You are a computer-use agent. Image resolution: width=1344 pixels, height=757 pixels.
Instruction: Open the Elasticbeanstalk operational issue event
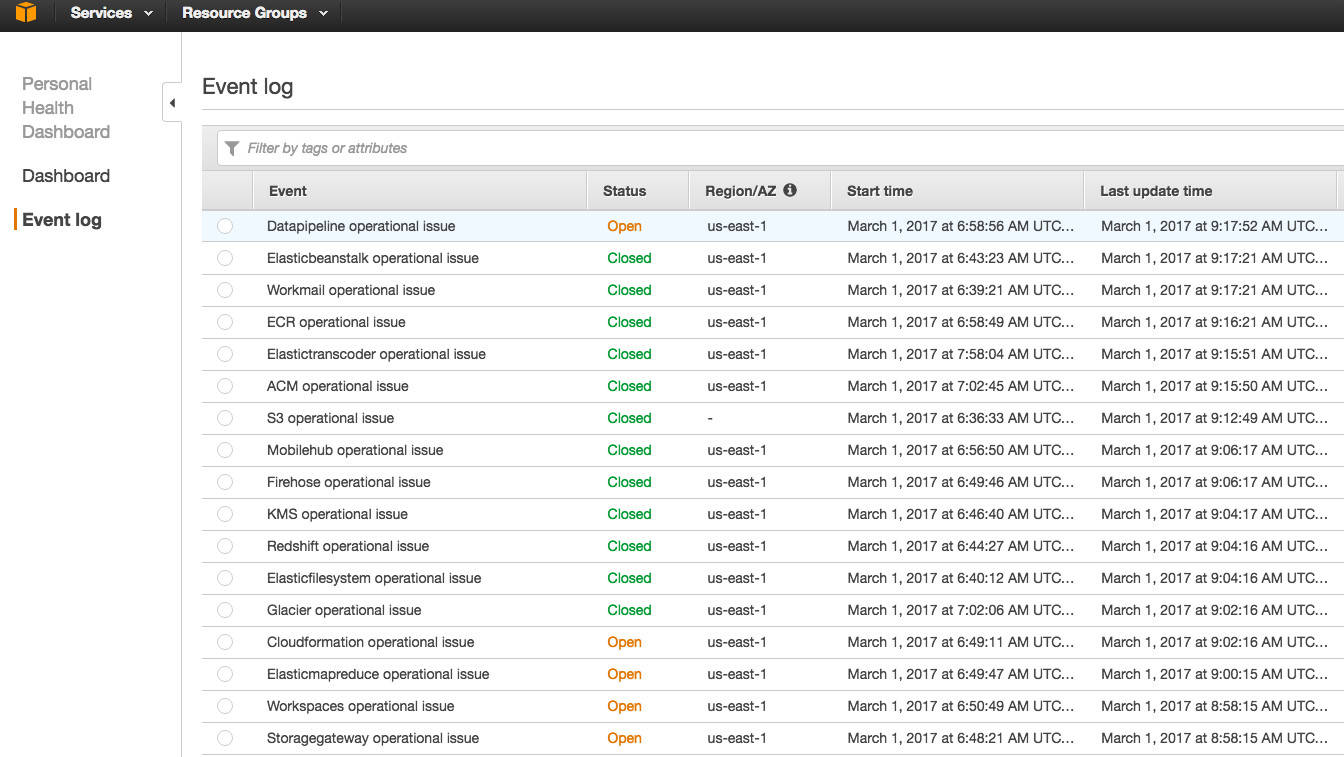click(x=373, y=258)
